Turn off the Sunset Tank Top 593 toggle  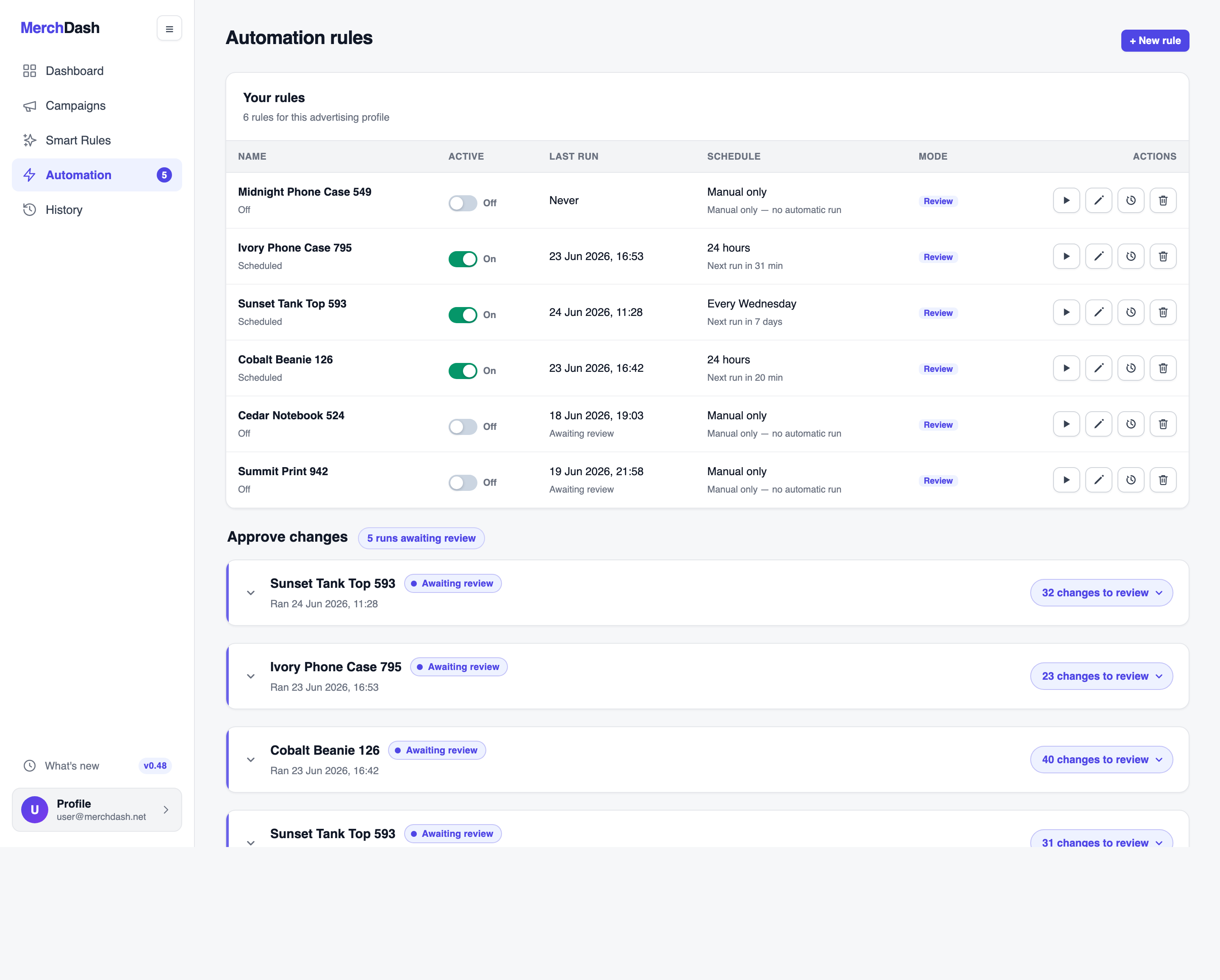(x=462, y=315)
